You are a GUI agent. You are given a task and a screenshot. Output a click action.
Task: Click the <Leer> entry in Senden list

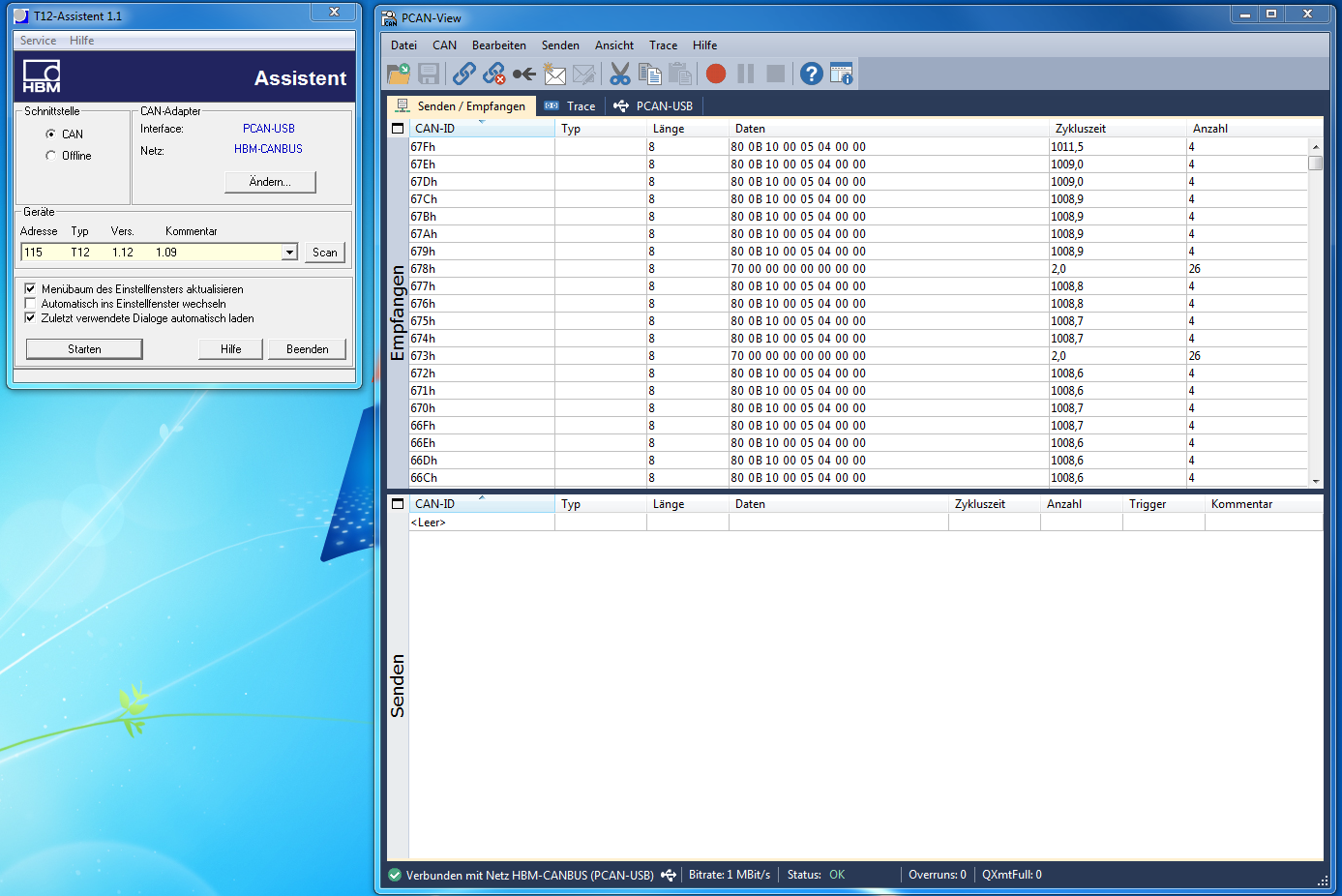(x=429, y=523)
